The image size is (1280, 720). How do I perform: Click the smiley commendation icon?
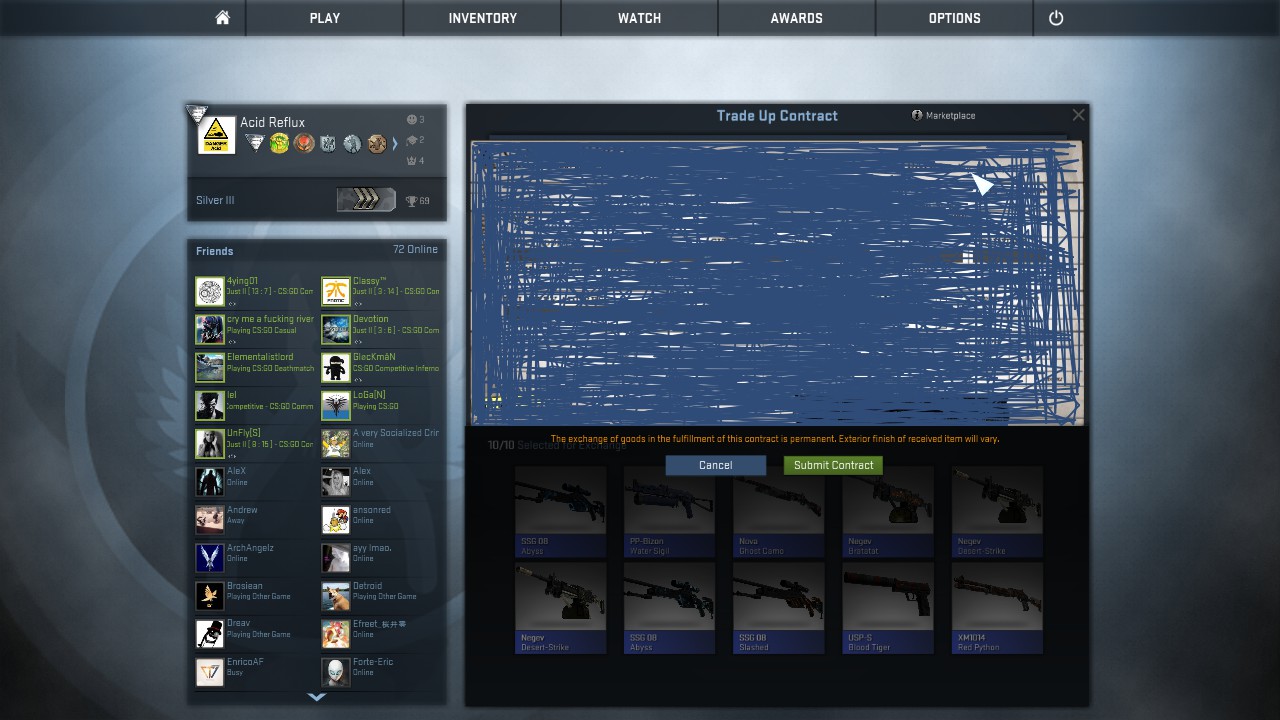(411, 120)
